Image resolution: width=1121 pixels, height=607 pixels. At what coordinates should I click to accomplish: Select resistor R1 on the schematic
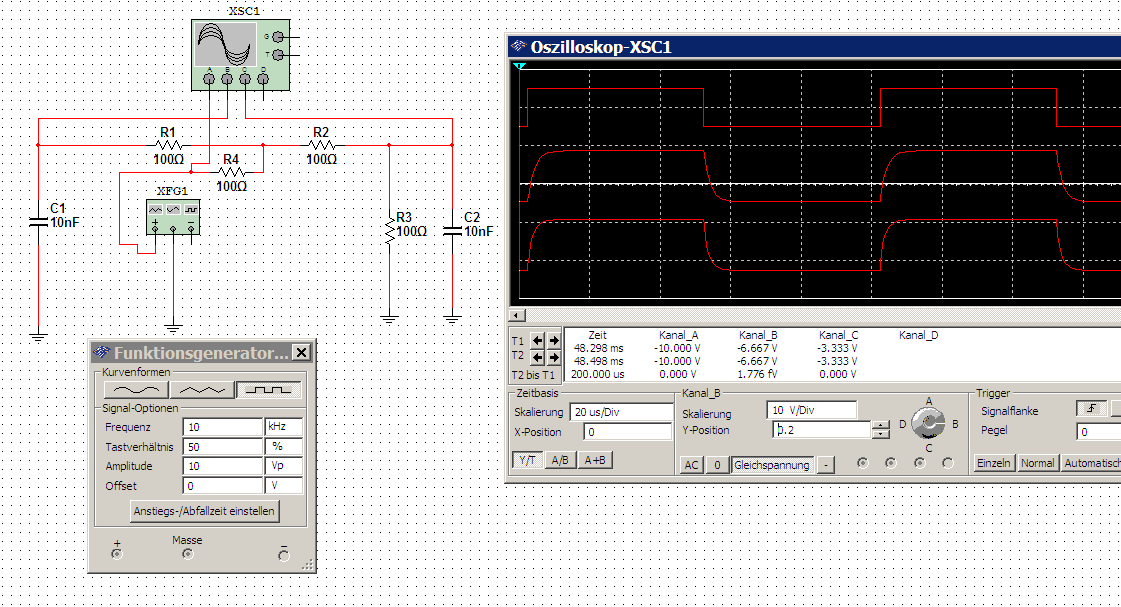click(168, 145)
